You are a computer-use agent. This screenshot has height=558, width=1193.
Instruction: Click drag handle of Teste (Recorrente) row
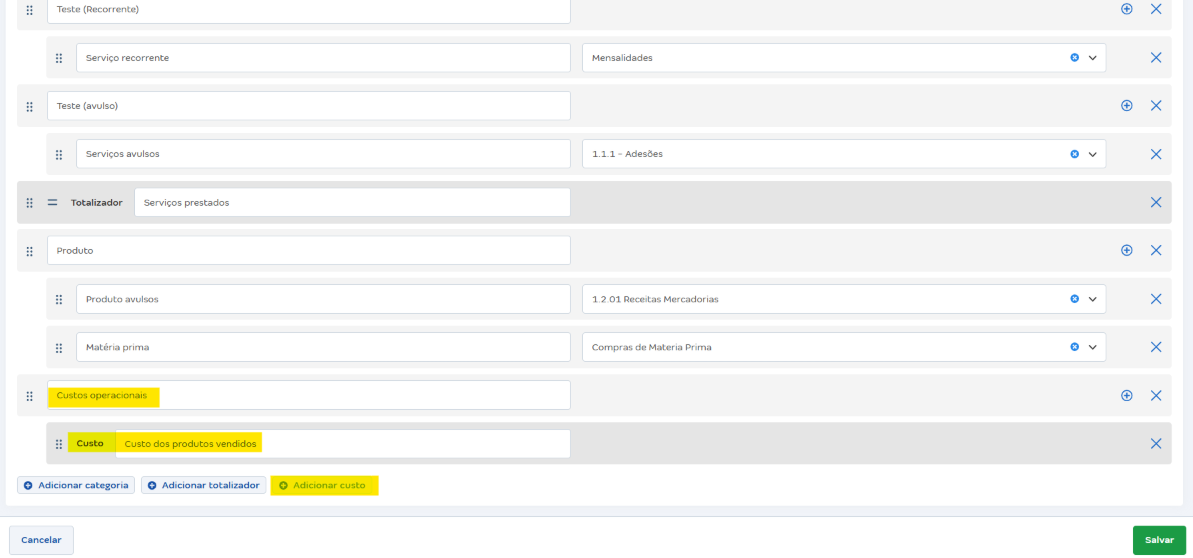pos(30,10)
